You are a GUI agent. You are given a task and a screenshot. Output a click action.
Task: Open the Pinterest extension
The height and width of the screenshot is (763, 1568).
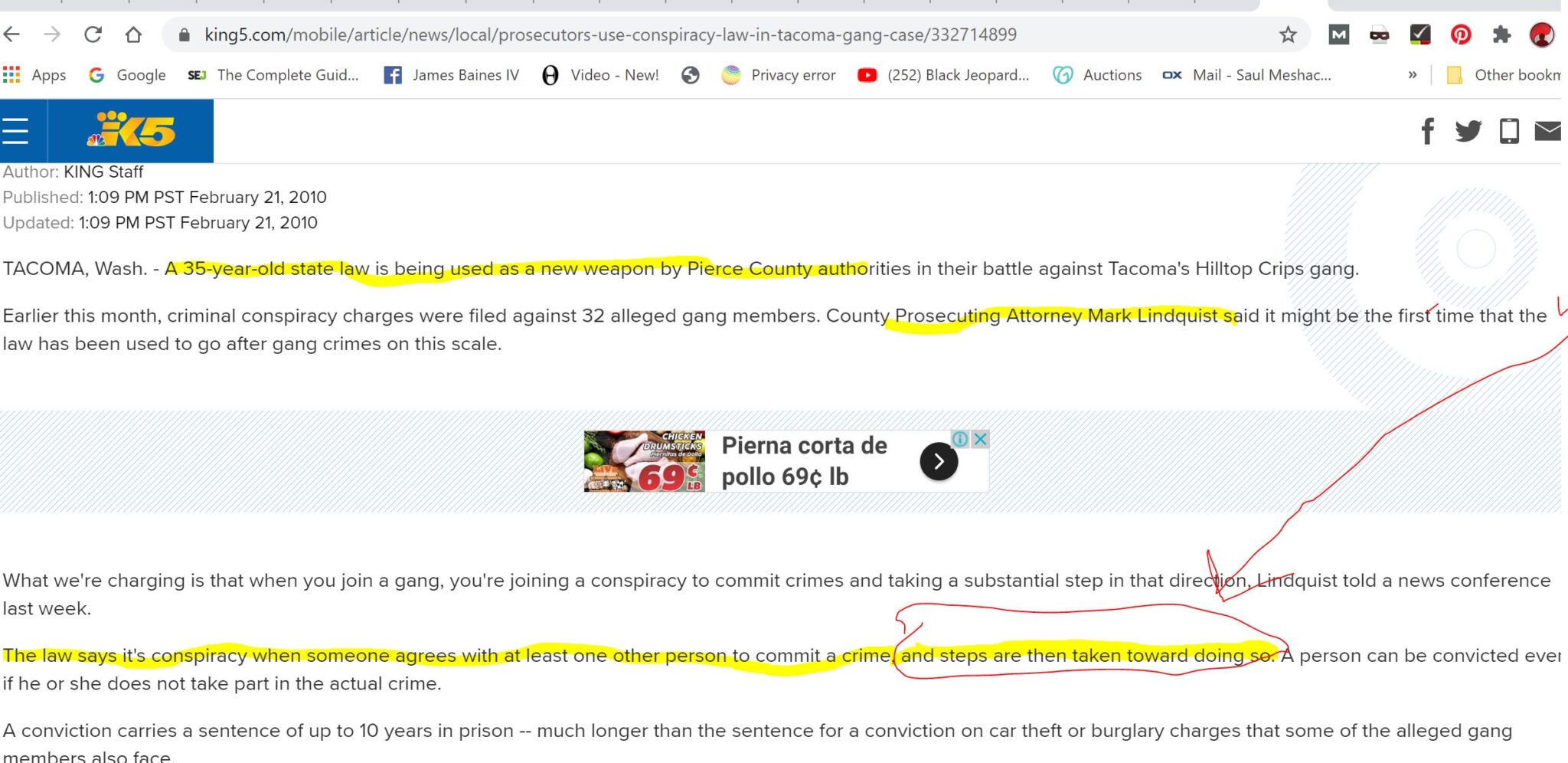click(1461, 34)
